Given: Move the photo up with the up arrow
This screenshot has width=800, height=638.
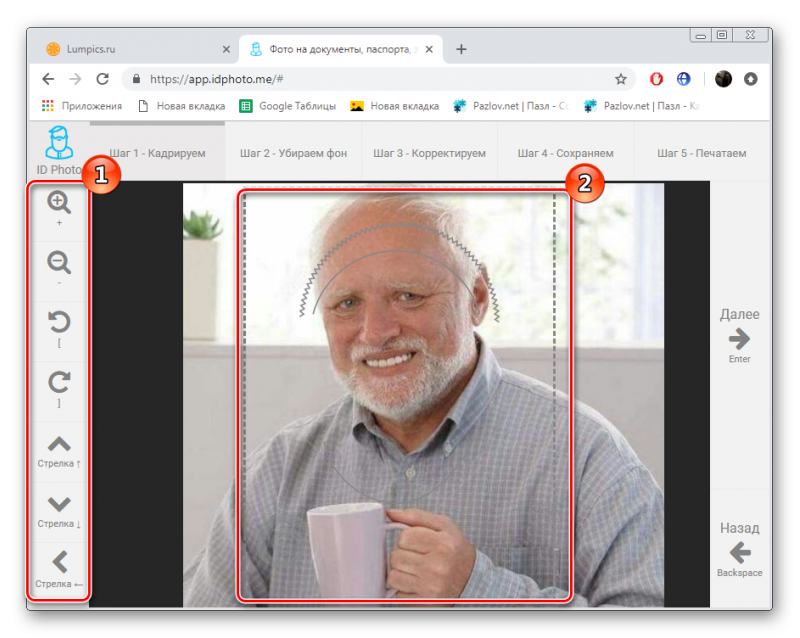Looking at the screenshot, I should click(59, 444).
